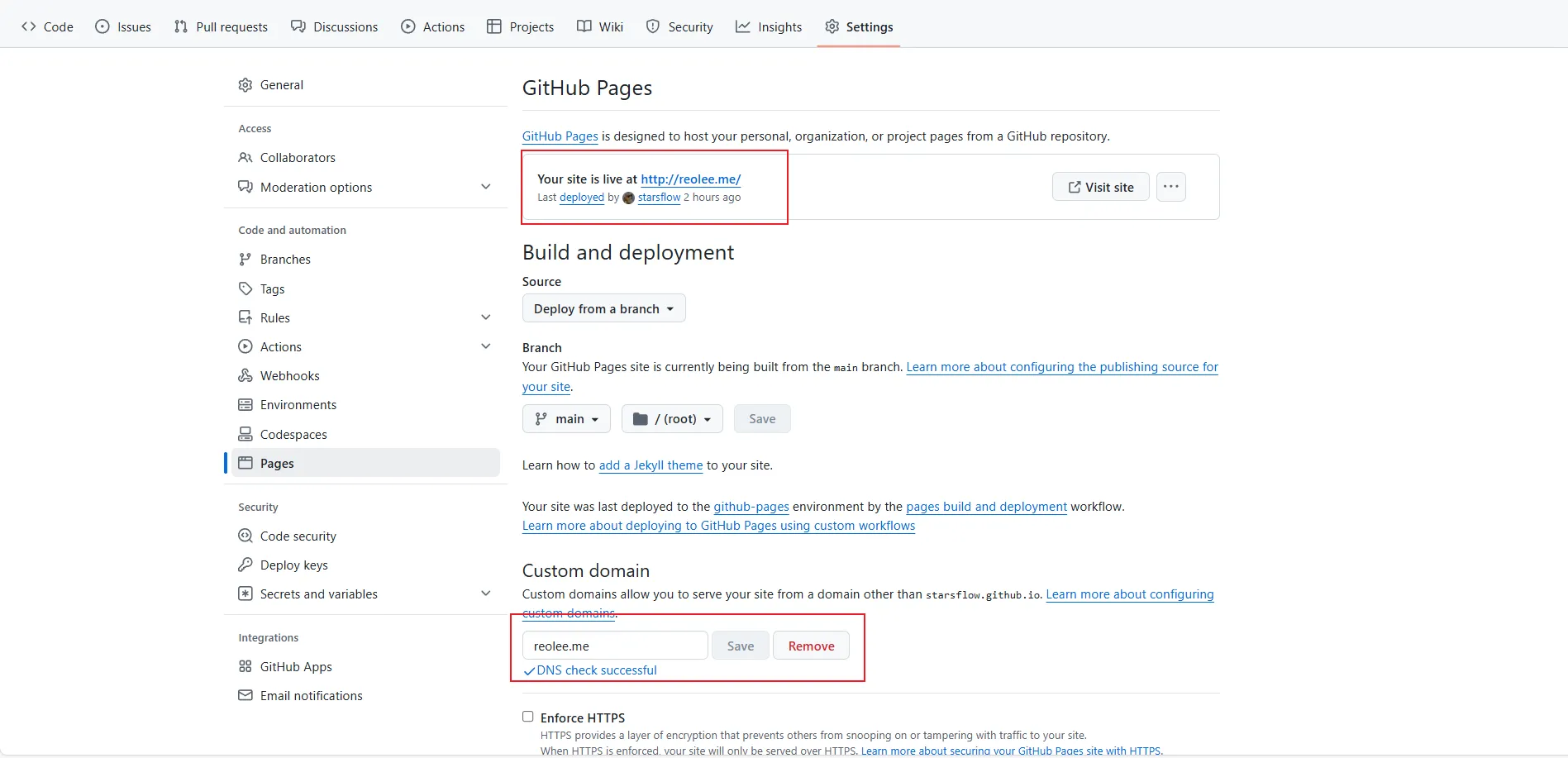Screen dimensions: 1568x758
Task: Expand the Moderation options section
Action: (x=486, y=188)
